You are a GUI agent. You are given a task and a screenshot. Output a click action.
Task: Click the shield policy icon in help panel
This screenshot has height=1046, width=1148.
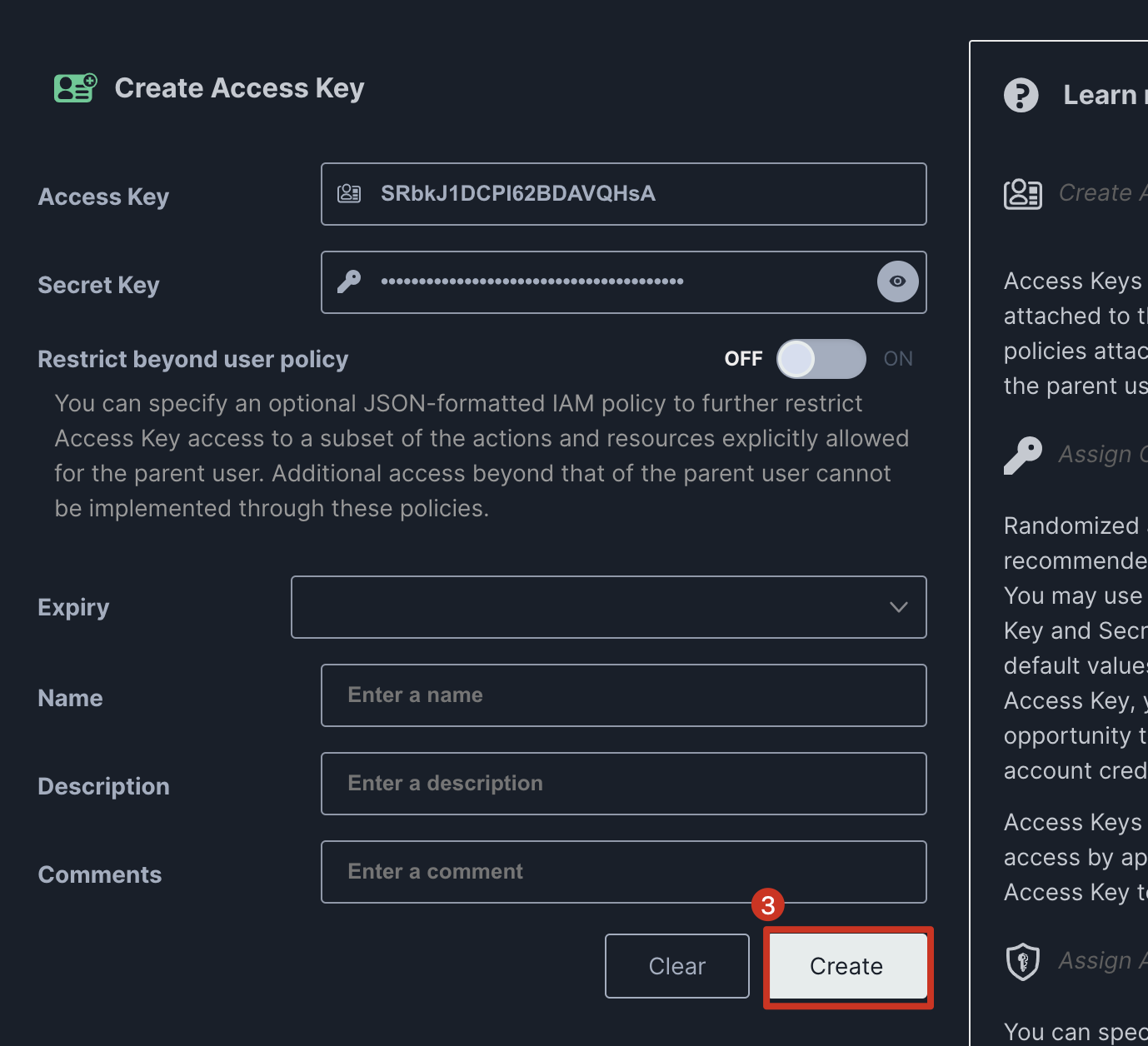1022,962
